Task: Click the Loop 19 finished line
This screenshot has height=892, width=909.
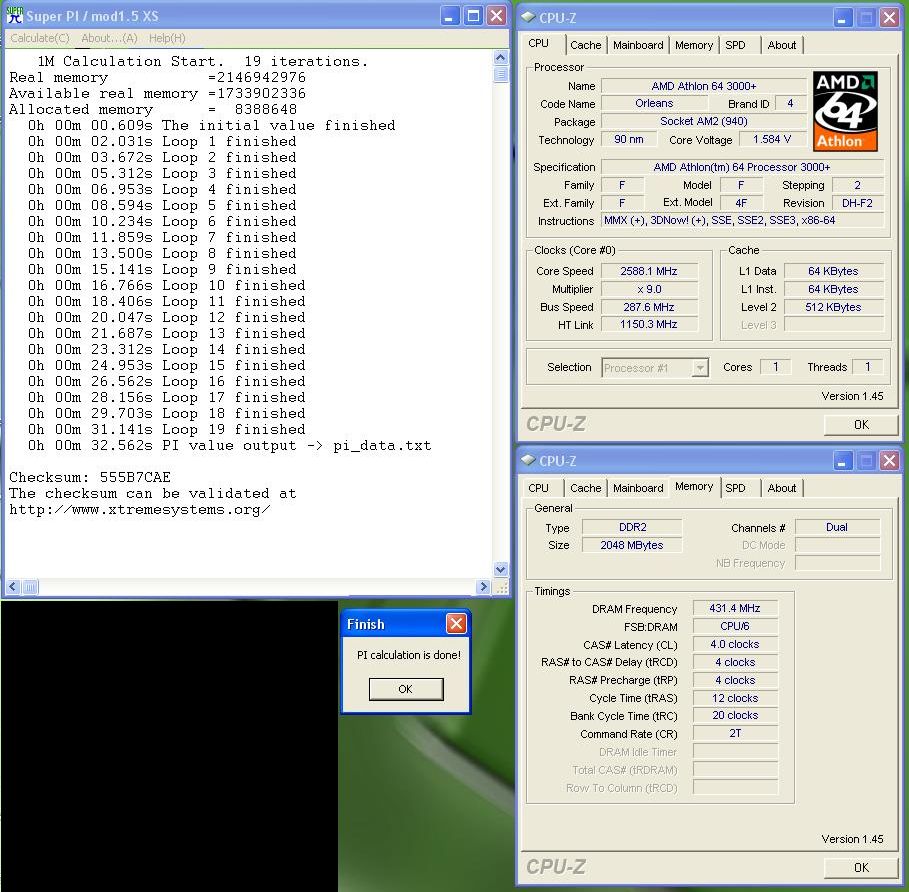Action: [x=166, y=429]
